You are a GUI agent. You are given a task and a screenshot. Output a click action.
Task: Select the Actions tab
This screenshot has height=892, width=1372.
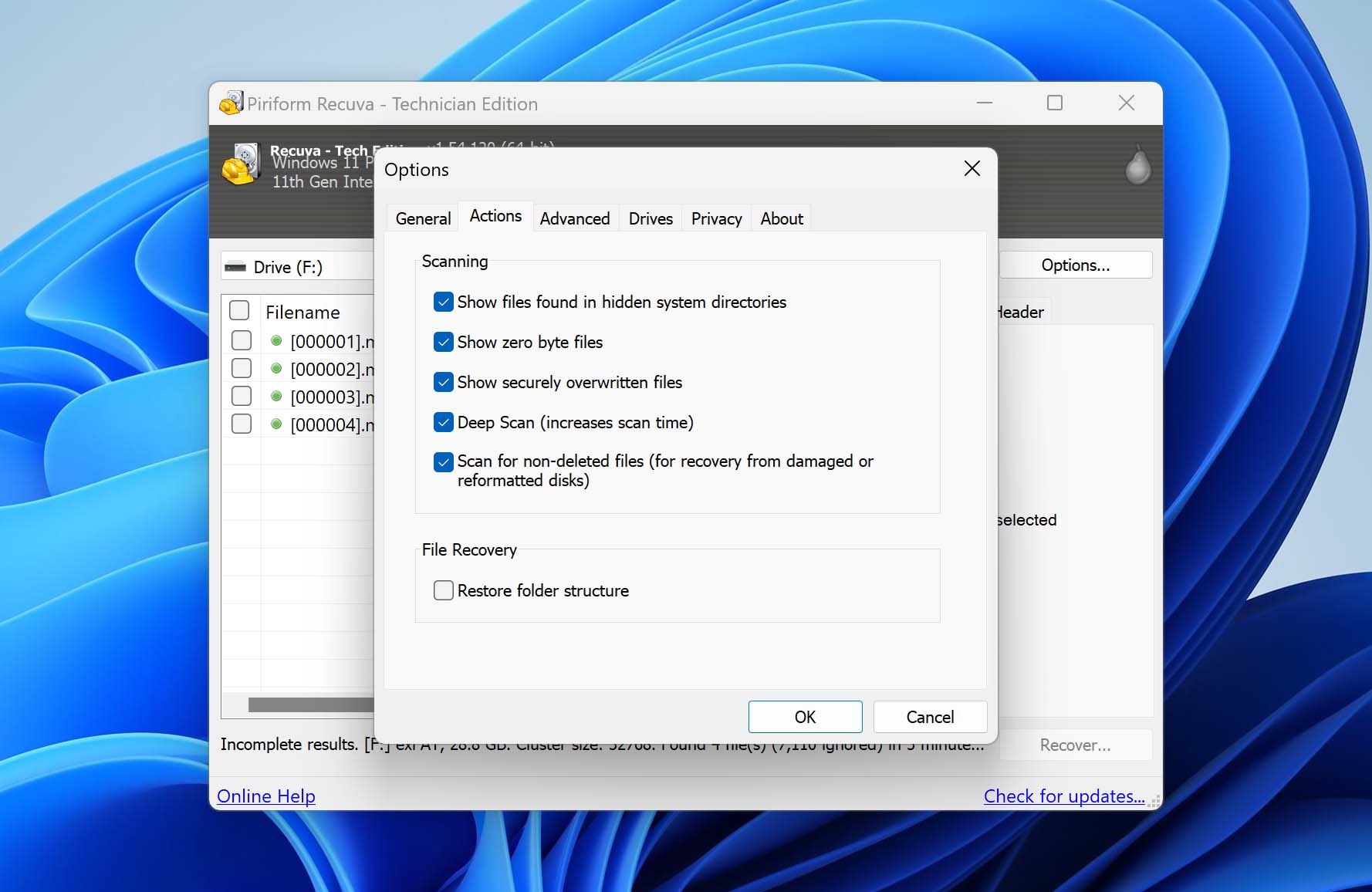(x=495, y=216)
